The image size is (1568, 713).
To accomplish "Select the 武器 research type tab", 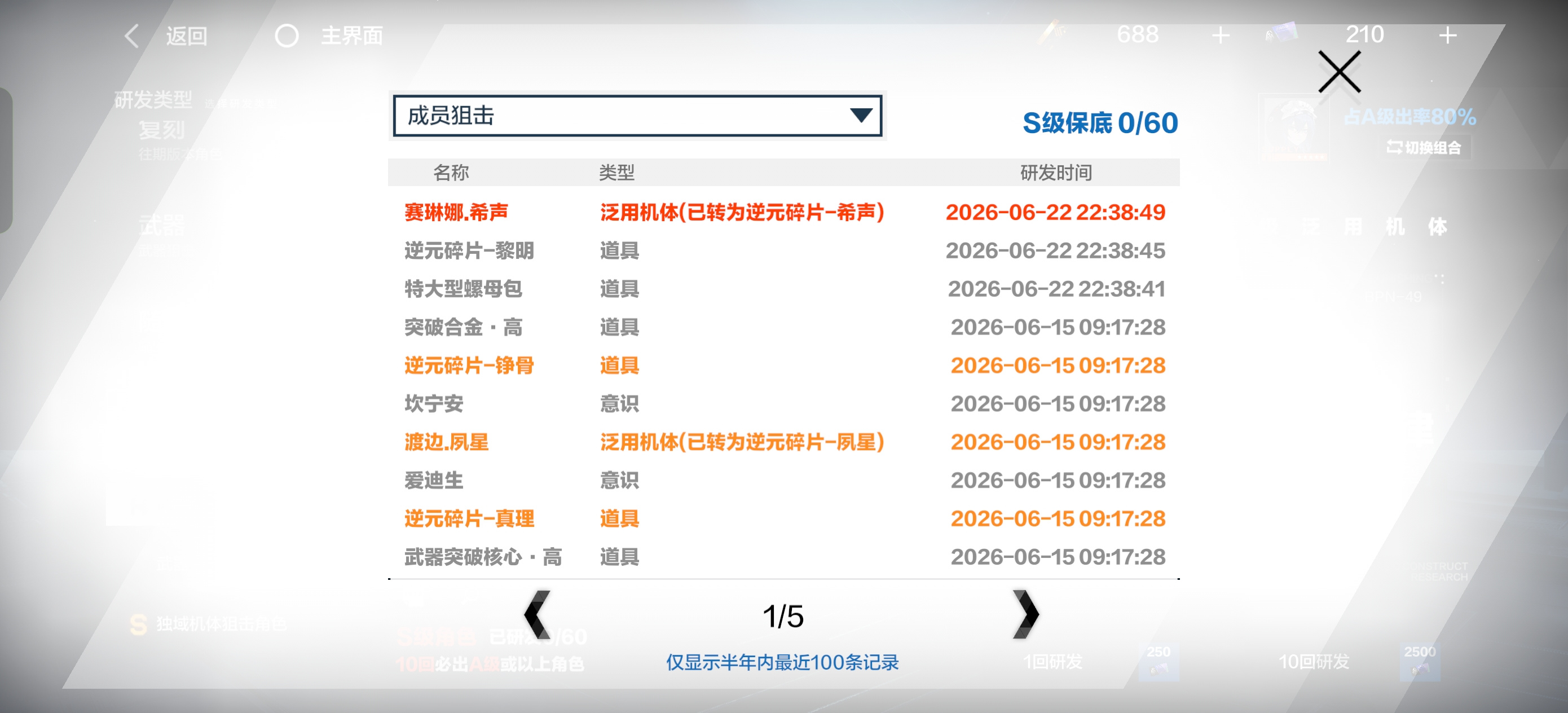I will [x=161, y=225].
